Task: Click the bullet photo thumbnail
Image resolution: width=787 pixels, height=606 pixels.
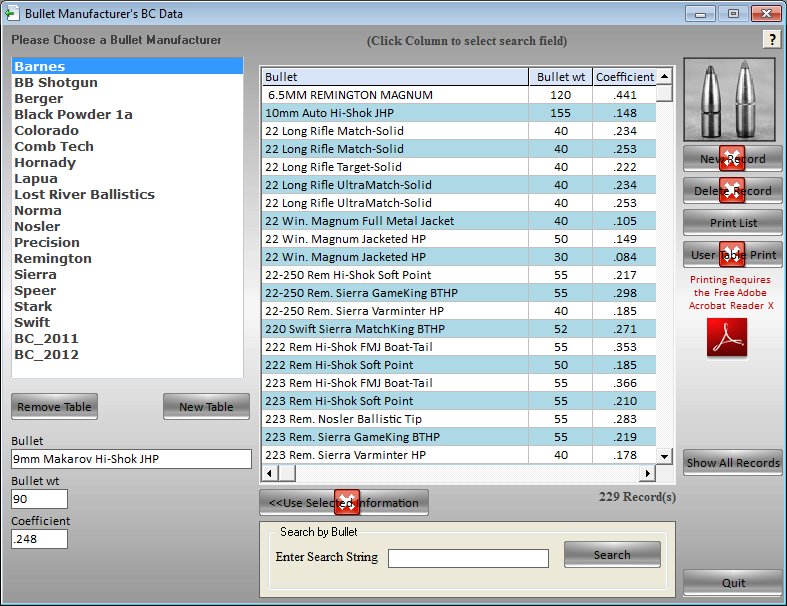Action: click(x=729, y=99)
